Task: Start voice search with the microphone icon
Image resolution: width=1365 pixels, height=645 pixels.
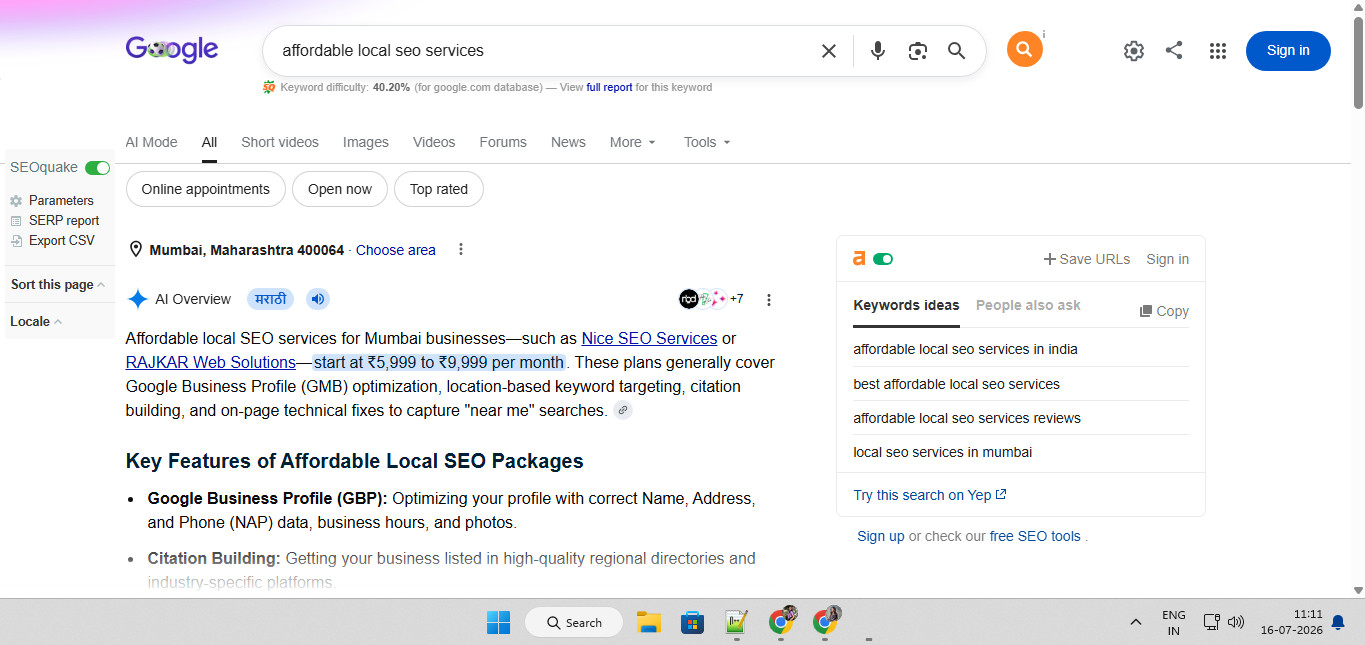Action: coord(877,51)
